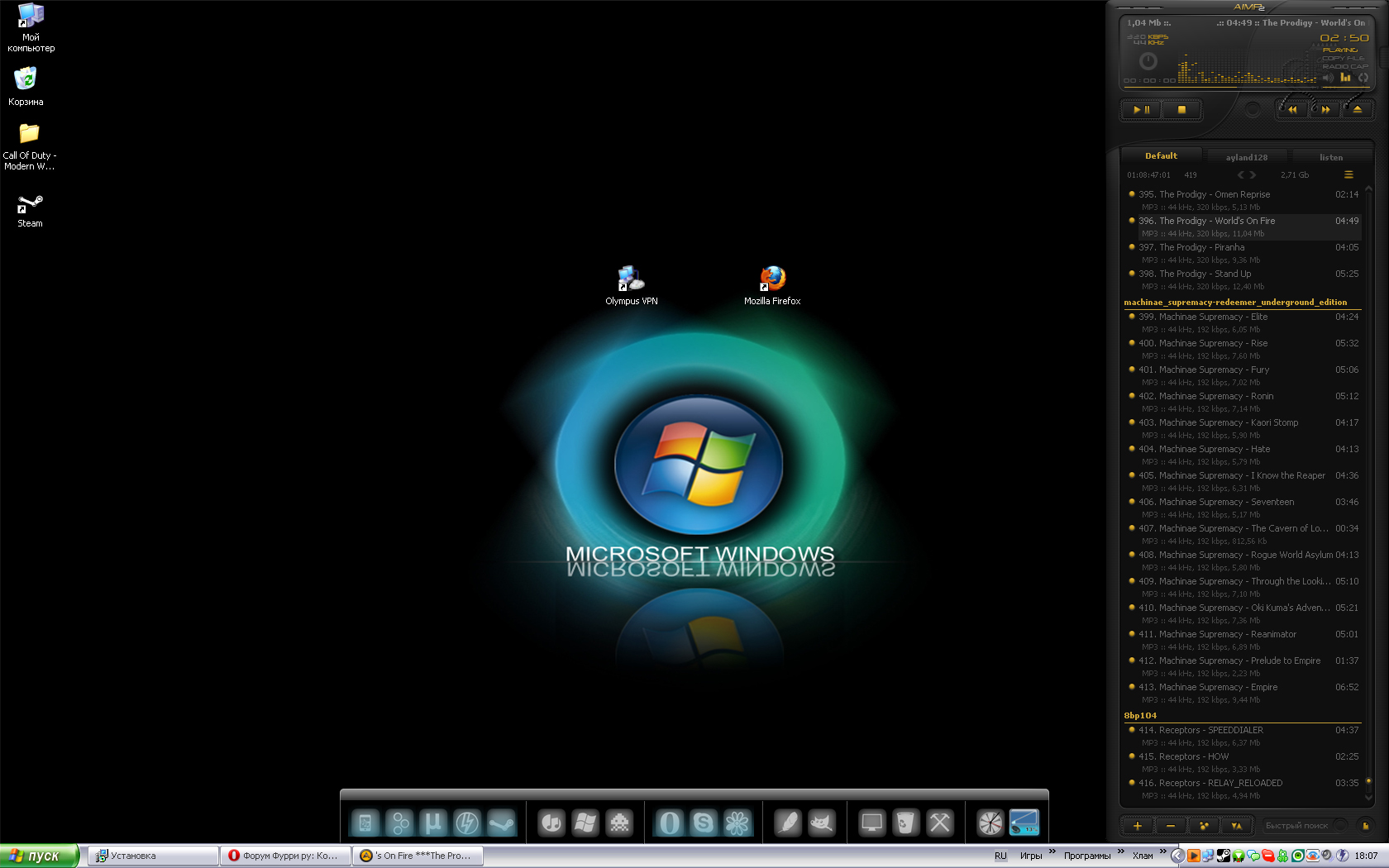Expand hidden system tray icons arrow

pyautogui.click(x=1177, y=856)
